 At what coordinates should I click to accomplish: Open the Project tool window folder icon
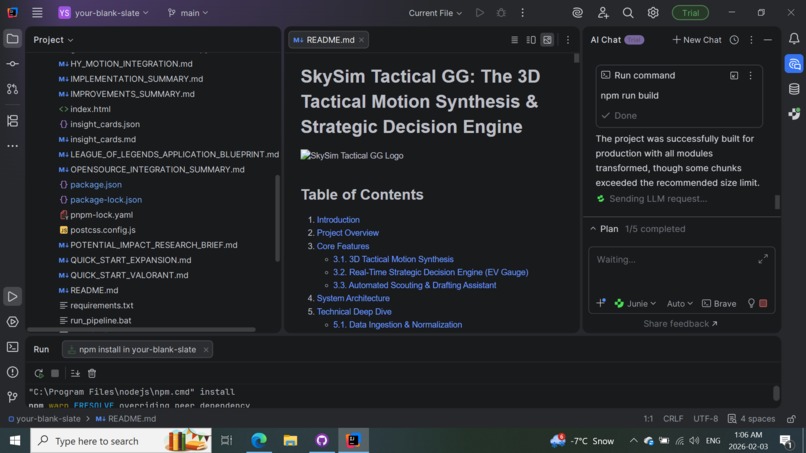click(x=12, y=39)
